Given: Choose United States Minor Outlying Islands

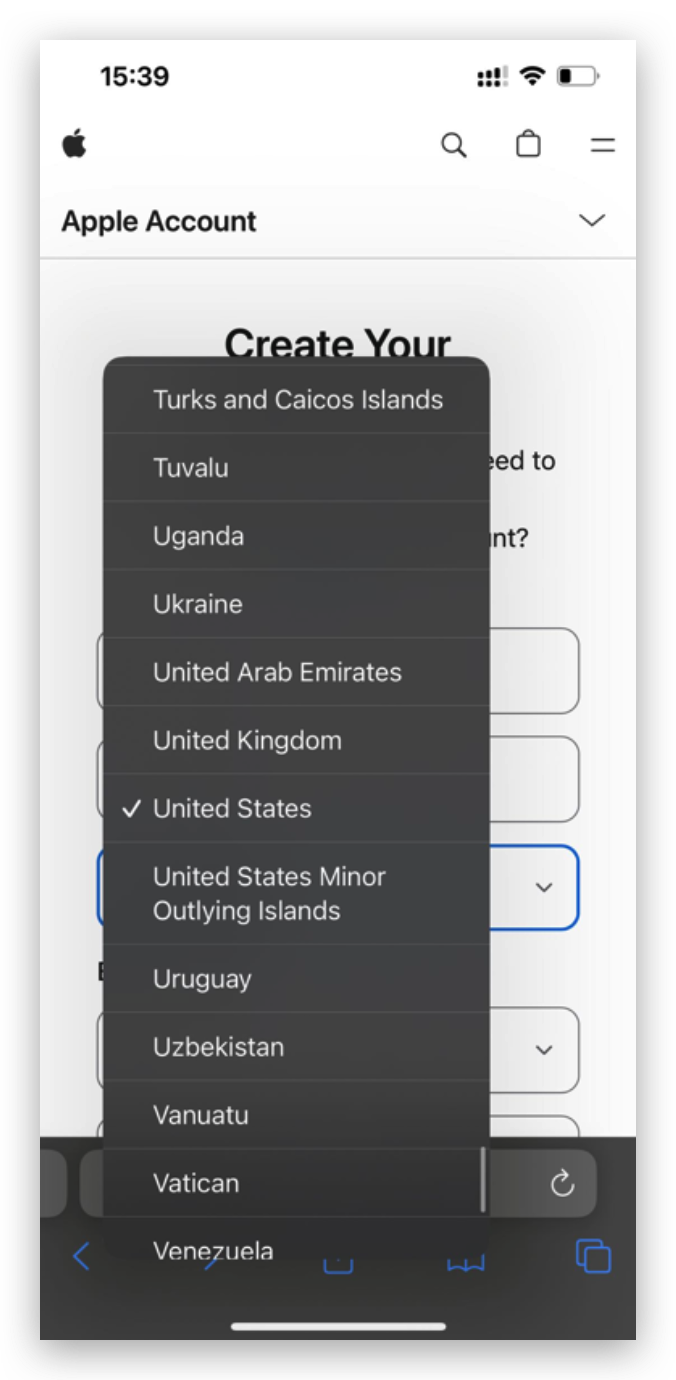Looking at the screenshot, I should [297, 894].
